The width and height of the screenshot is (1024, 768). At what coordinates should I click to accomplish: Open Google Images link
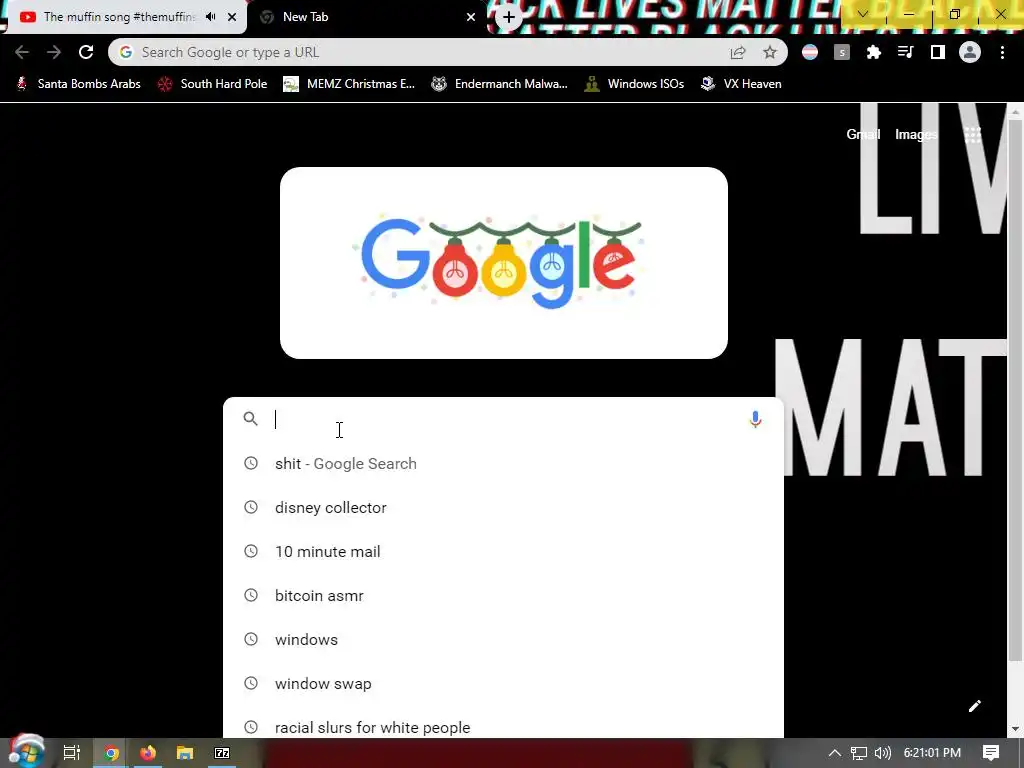coord(916,135)
